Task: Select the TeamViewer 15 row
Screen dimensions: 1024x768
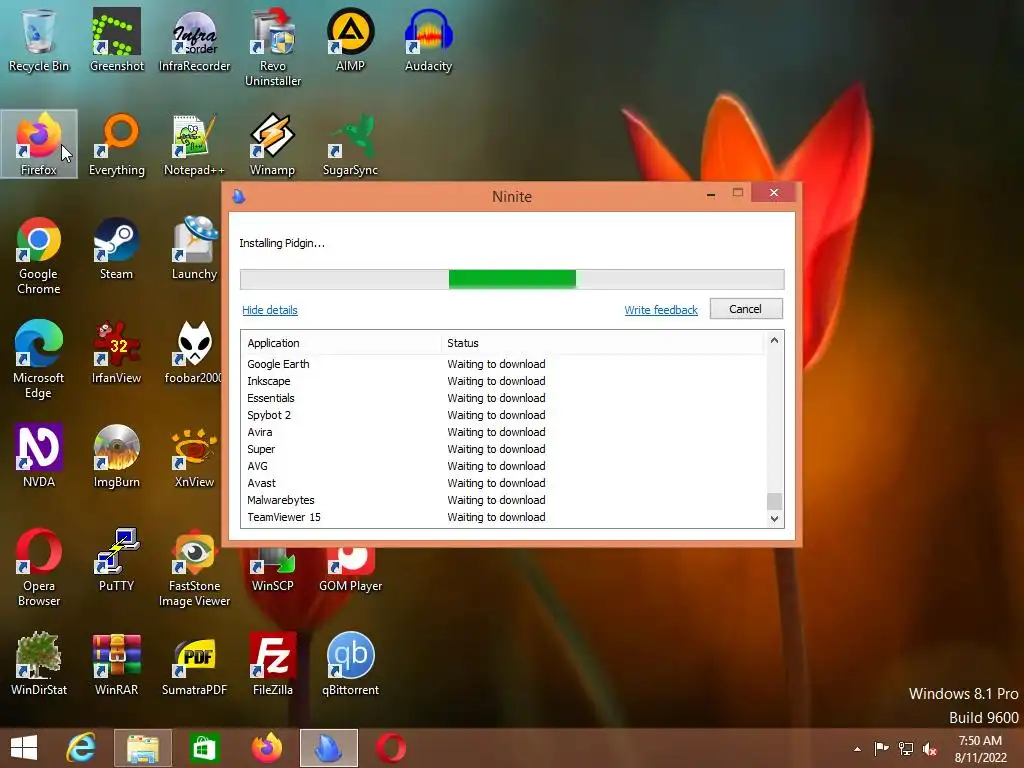Action: 504,517
